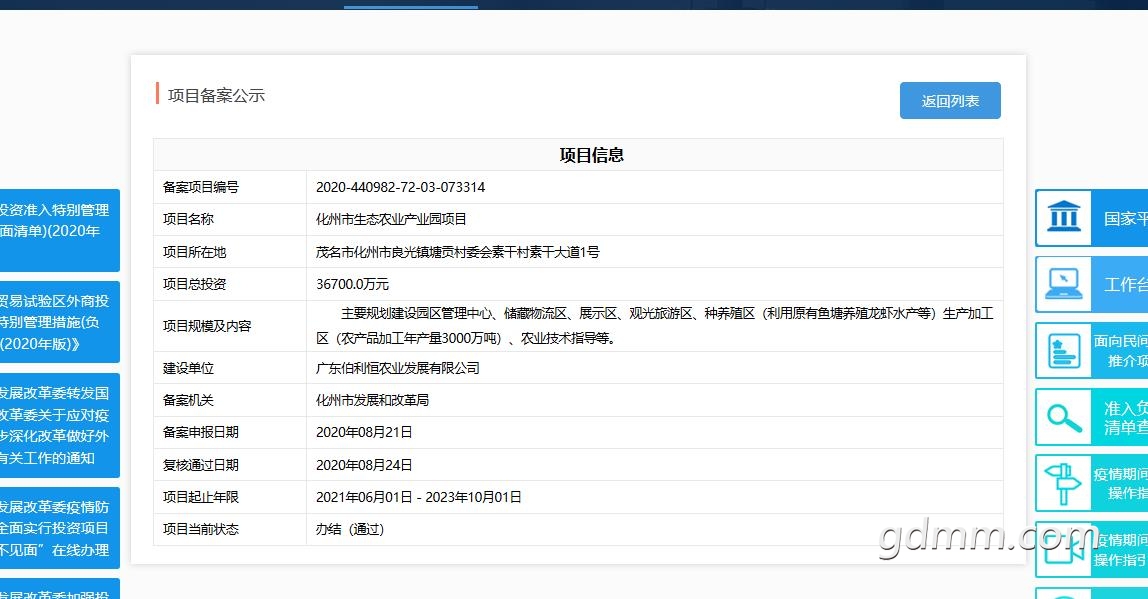Click the project description starting 主要规划建设园区管理中心
This screenshot has width=1148, height=599.
(x=655, y=326)
